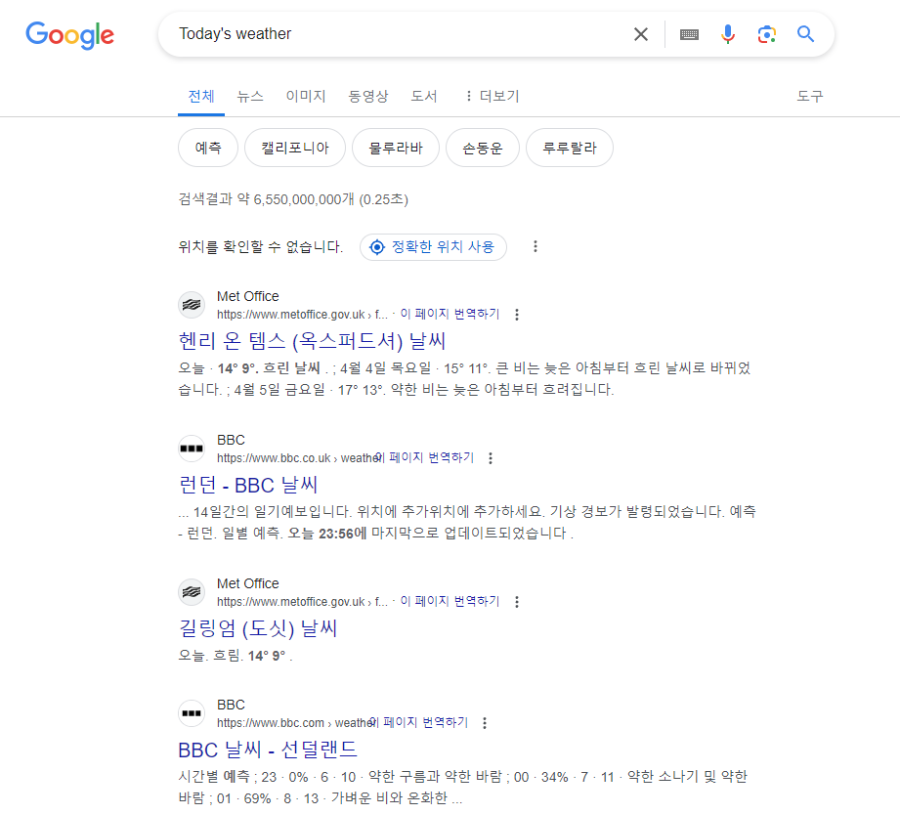
Task: Open the on-screen keyboard icon
Action: (689, 34)
